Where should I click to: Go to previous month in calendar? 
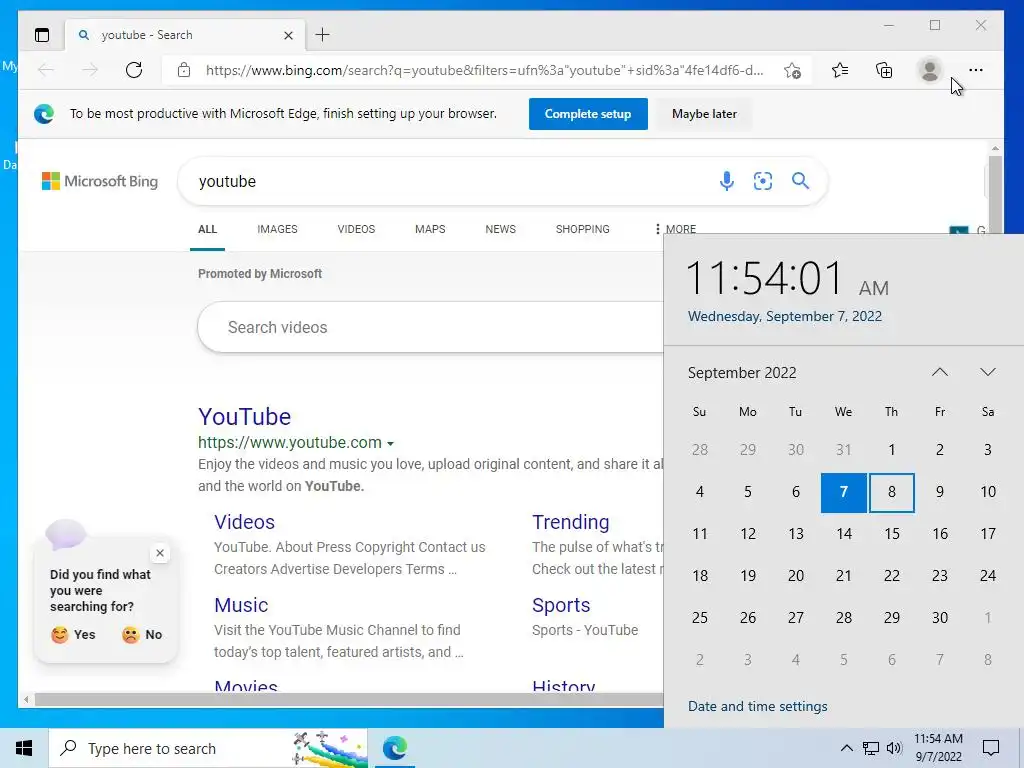(940, 372)
